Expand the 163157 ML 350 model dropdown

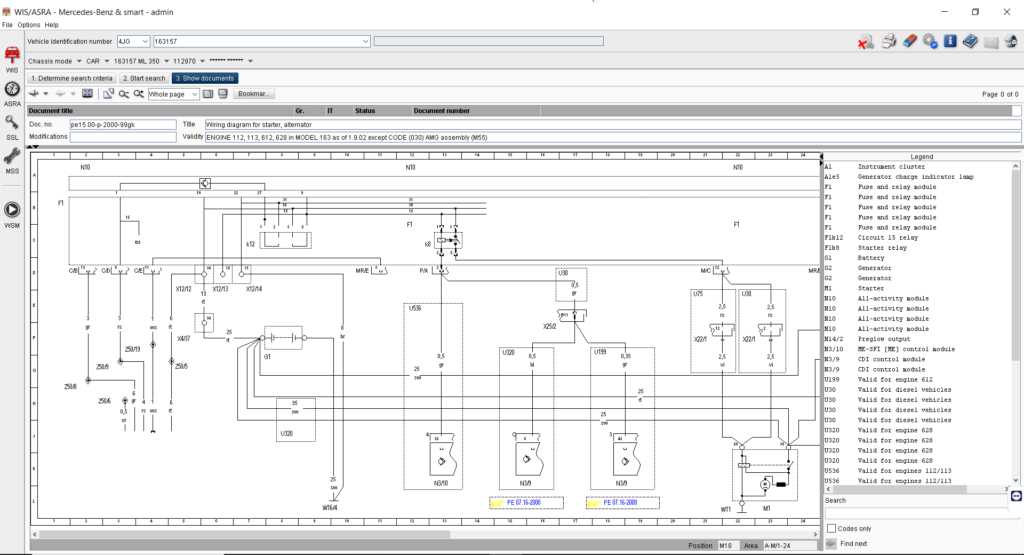click(166, 61)
